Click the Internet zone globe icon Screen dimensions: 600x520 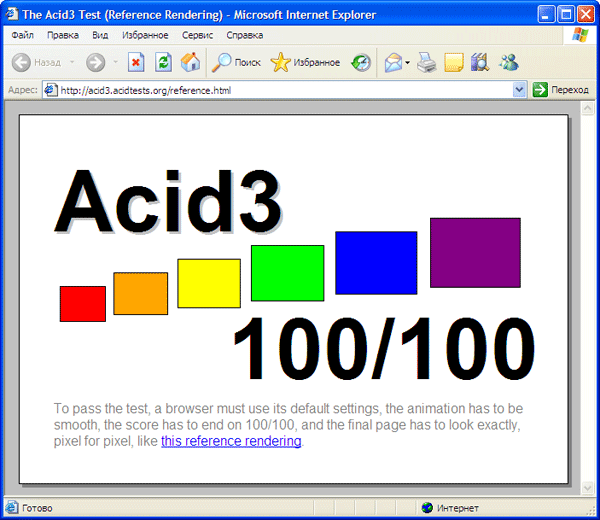click(x=427, y=508)
